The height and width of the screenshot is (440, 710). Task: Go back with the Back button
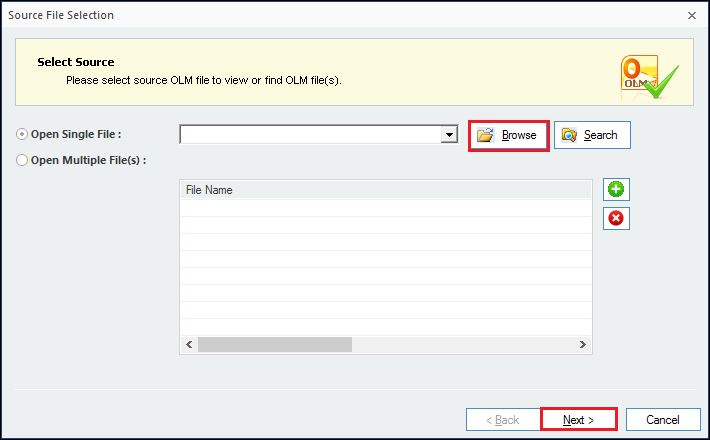pyautogui.click(x=503, y=420)
